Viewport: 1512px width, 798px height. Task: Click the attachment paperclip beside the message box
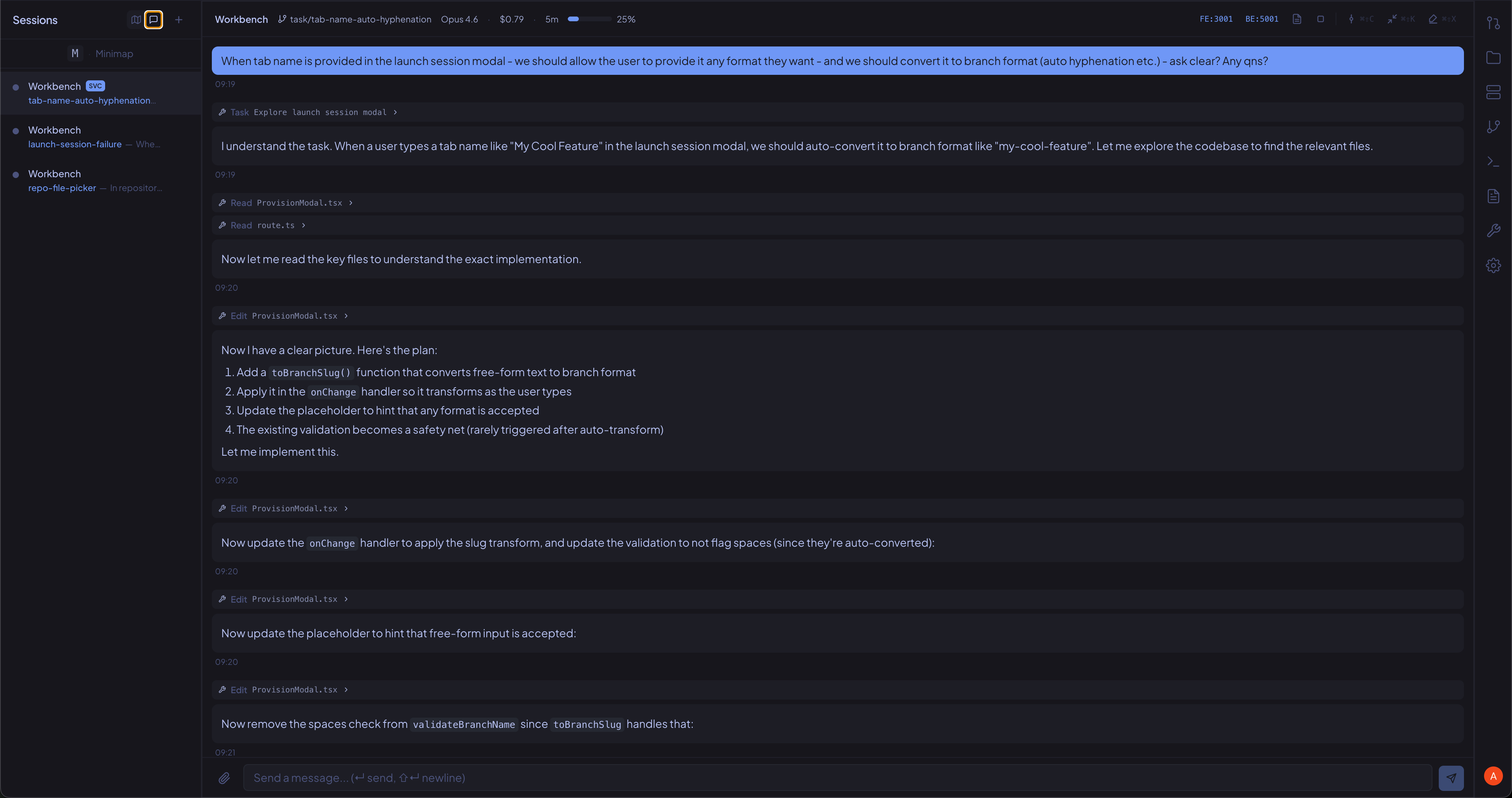pyautogui.click(x=225, y=778)
